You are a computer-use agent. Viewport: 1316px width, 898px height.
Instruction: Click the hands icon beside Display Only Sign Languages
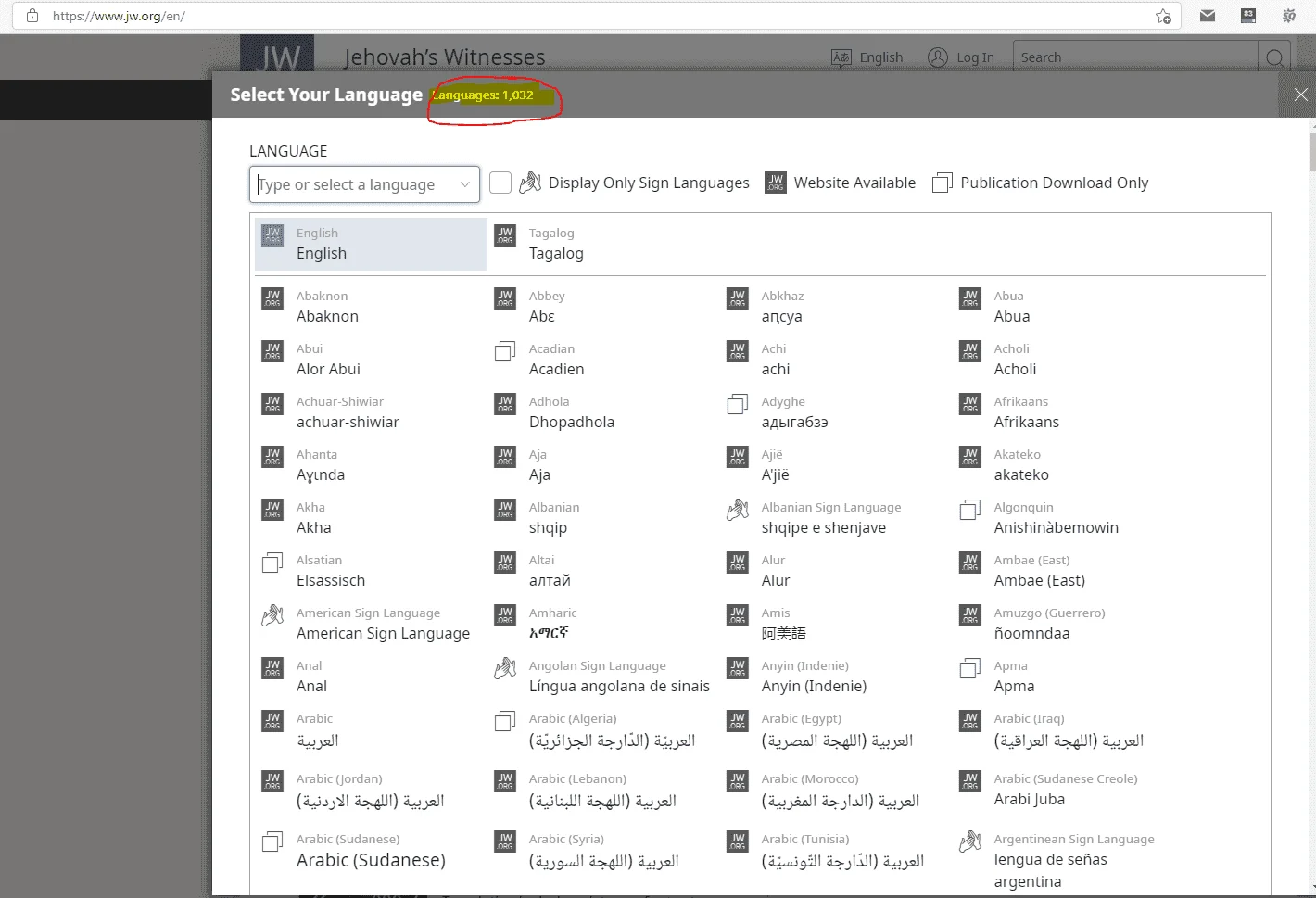click(530, 183)
